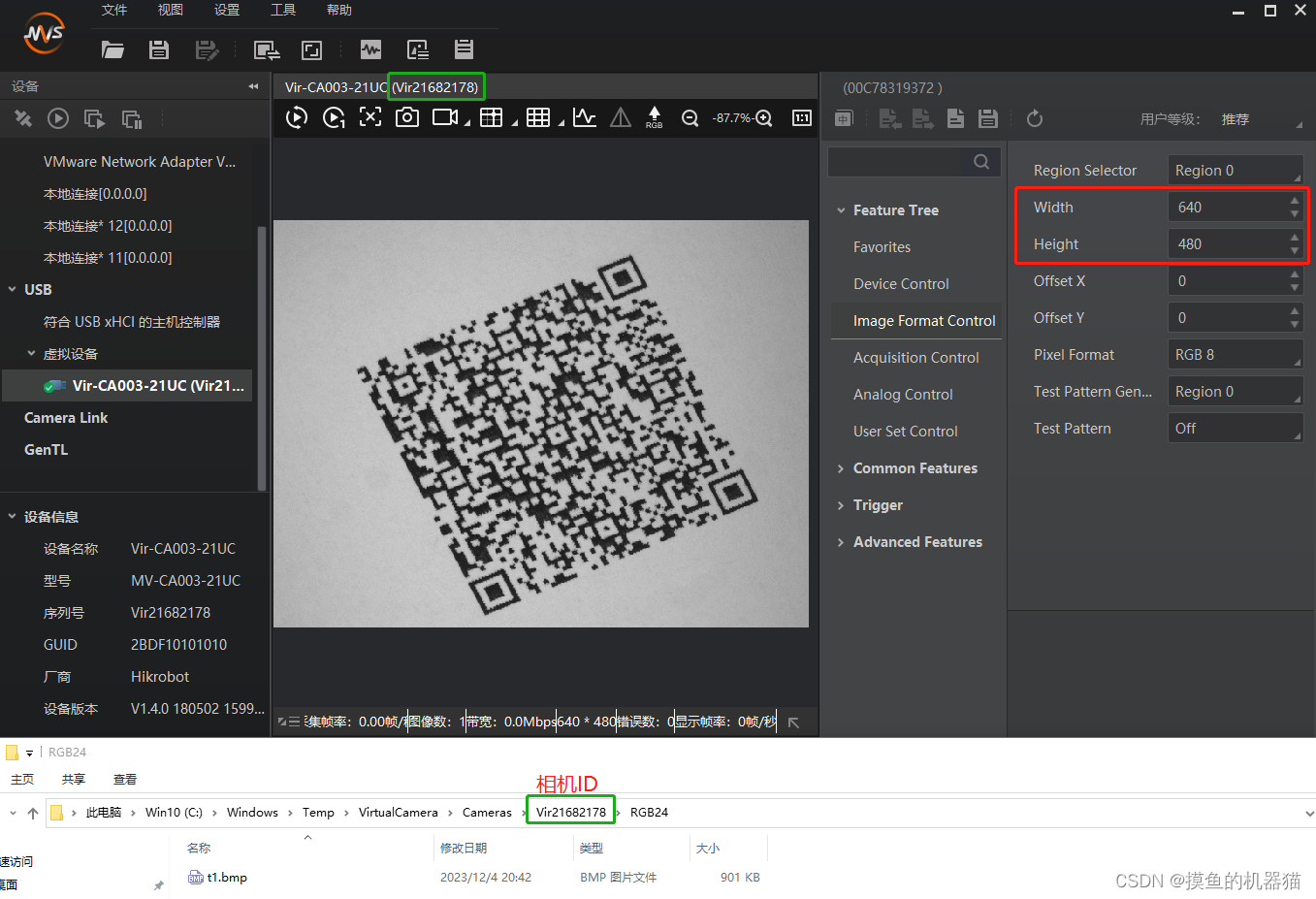
Task: Open the first grid overlay icon
Action: point(492,117)
